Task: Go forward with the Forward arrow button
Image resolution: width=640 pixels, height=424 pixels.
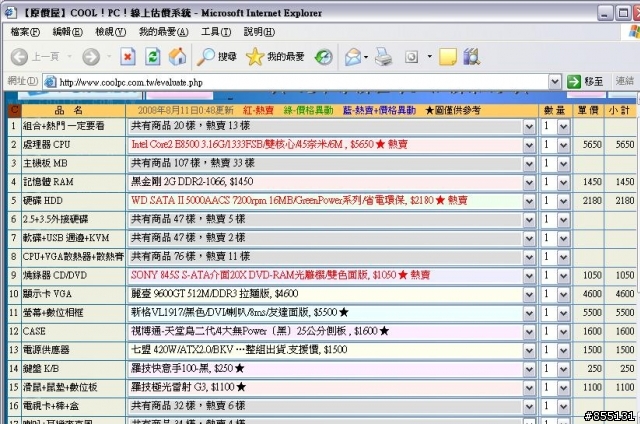Action: 91,57
